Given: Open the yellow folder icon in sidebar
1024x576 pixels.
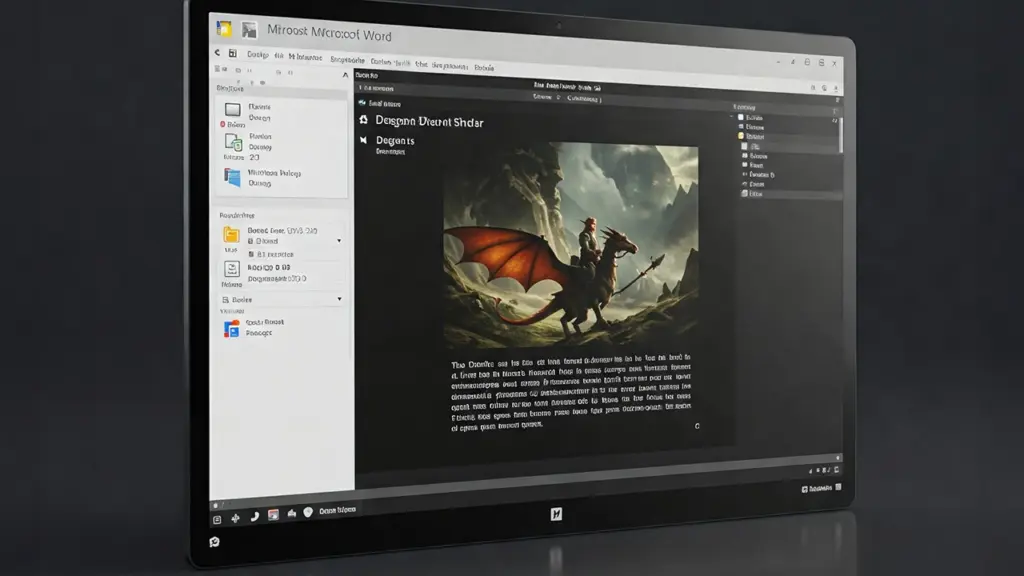Looking at the screenshot, I should [231, 235].
